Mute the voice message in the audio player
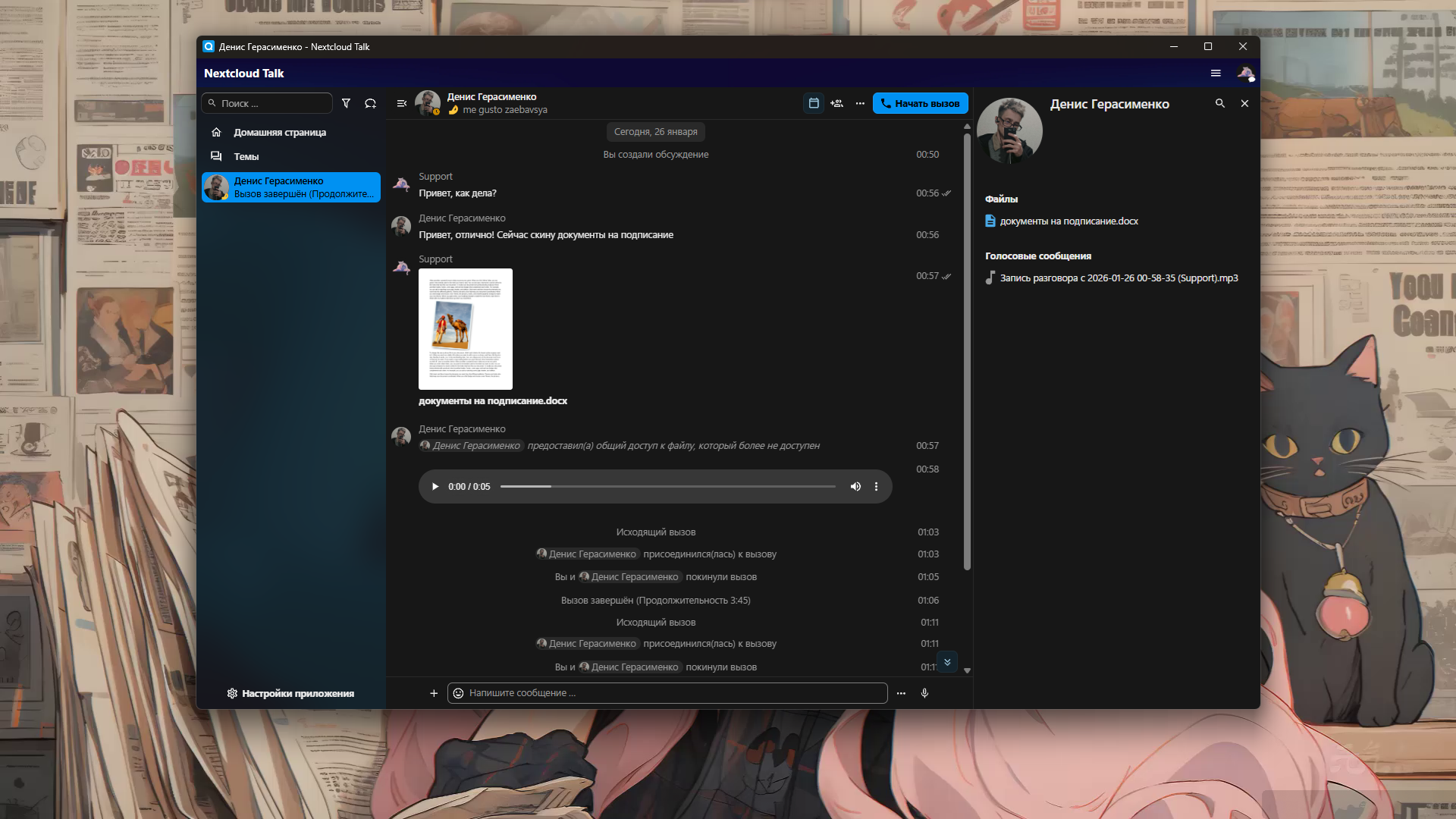 [855, 486]
